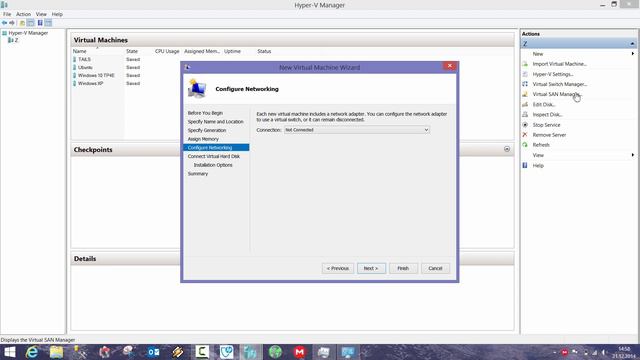This screenshot has width=640, height=360.
Task: Open the Windows Start button
Action: pyautogui.click(x=9, y=352)
